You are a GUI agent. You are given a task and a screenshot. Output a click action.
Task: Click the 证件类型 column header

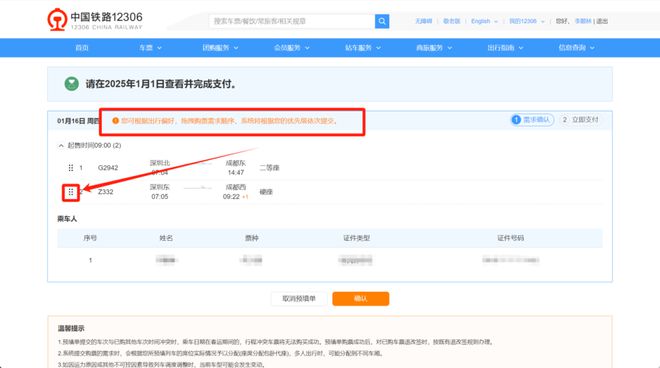pos(357,238)
